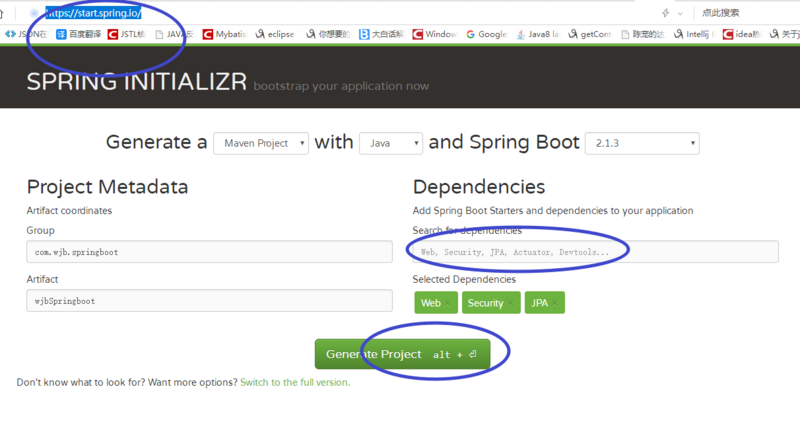Open the Mybatis bookmark
Screen dimensions: 800x428
[224, 34]
